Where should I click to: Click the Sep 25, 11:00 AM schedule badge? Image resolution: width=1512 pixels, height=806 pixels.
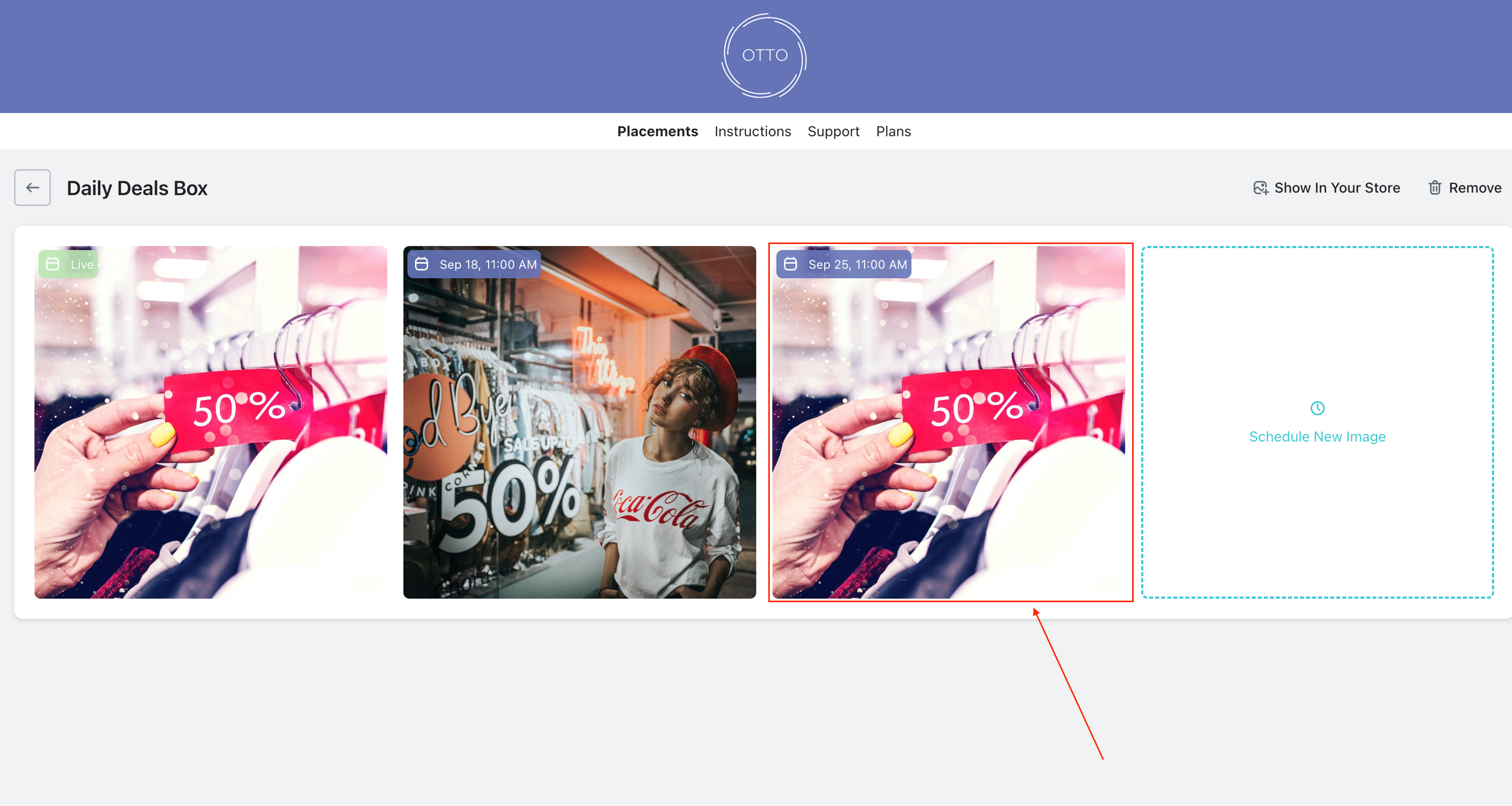pyautogui.click(x=844, y=264)
